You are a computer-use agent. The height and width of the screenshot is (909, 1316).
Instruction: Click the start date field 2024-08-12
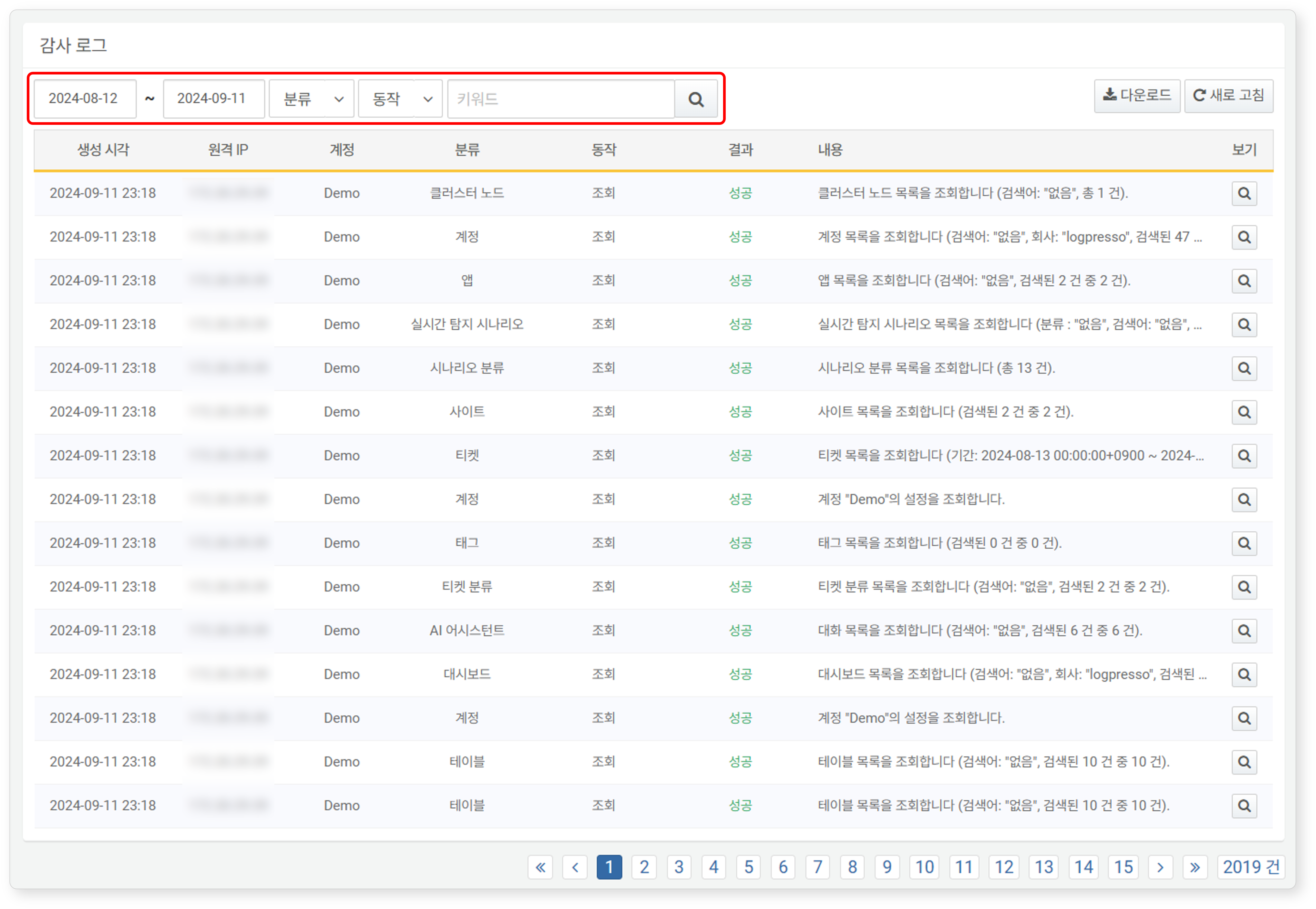pos(85,99)
